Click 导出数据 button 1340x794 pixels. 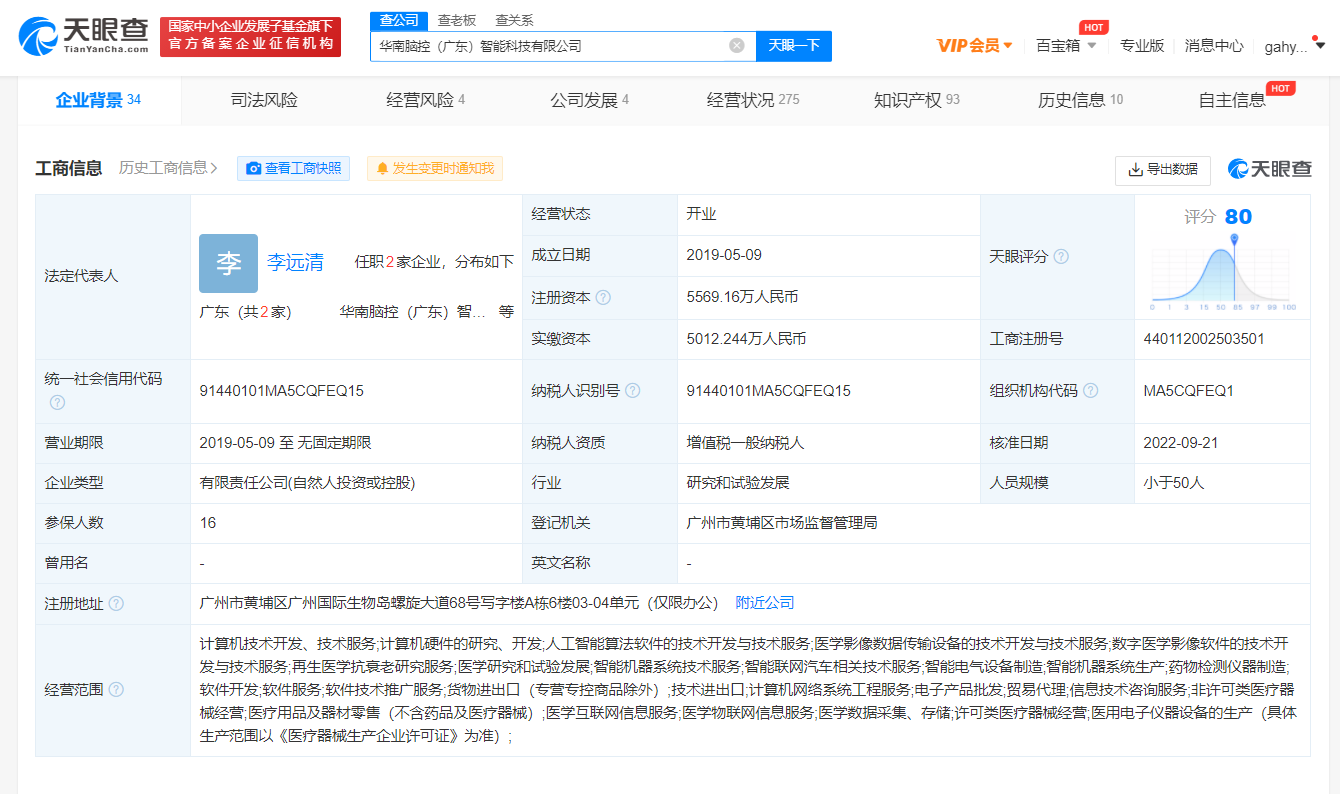coord(1163,170)
